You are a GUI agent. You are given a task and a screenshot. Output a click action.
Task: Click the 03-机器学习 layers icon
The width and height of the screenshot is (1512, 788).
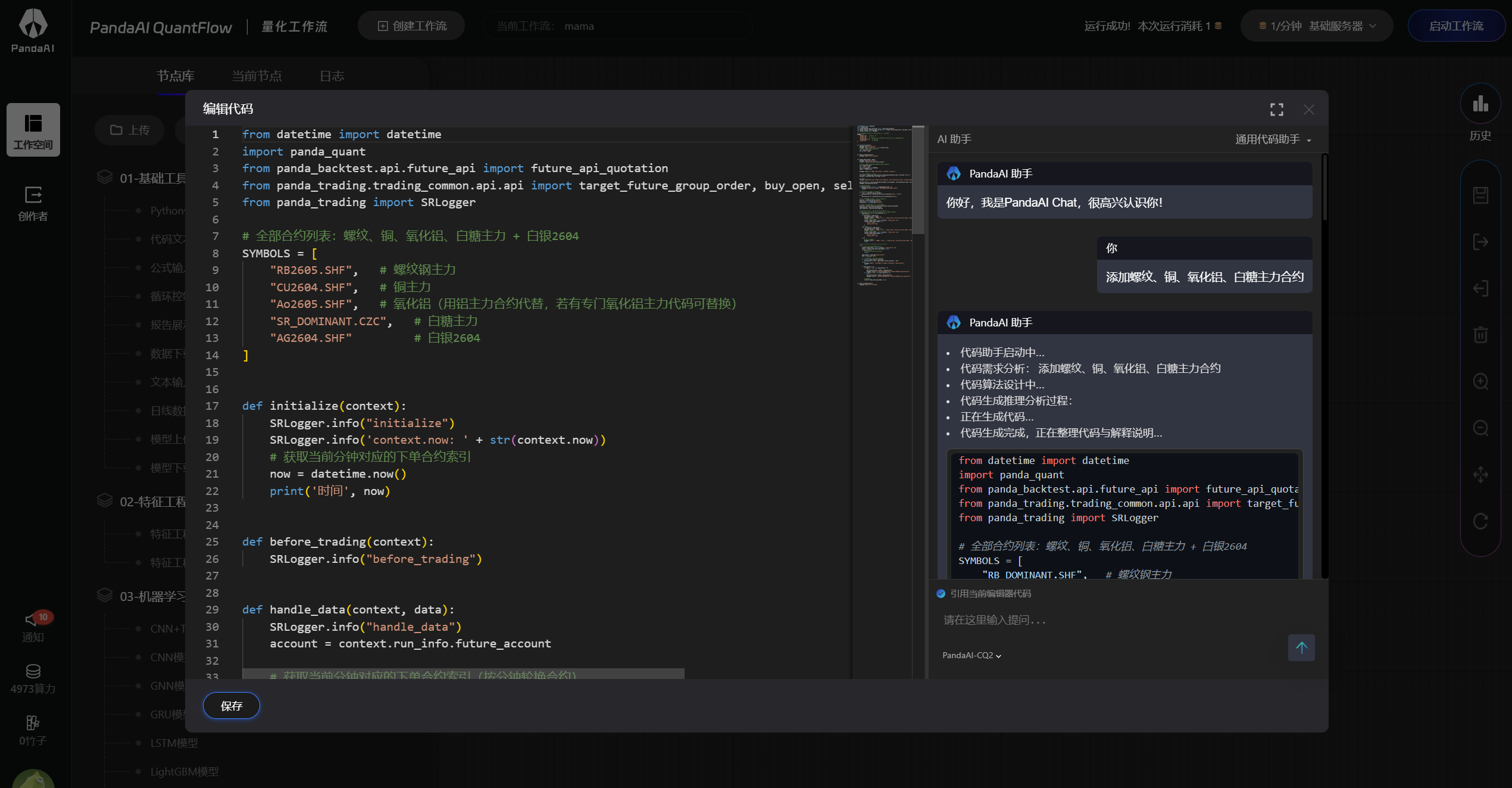pyautogui.click(x=105, y=596)
